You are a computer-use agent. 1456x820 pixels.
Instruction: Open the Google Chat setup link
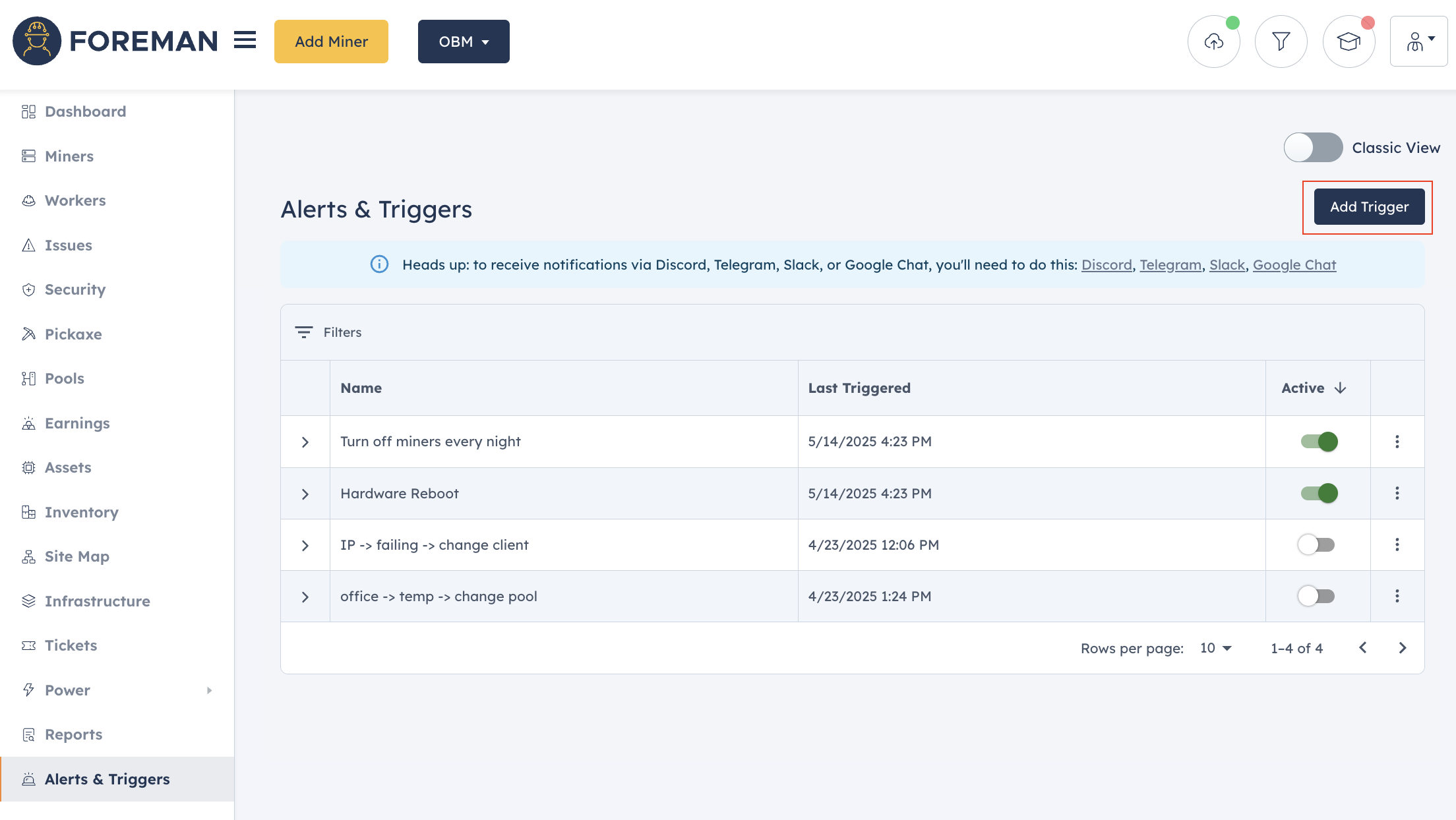pos(1294,264)
